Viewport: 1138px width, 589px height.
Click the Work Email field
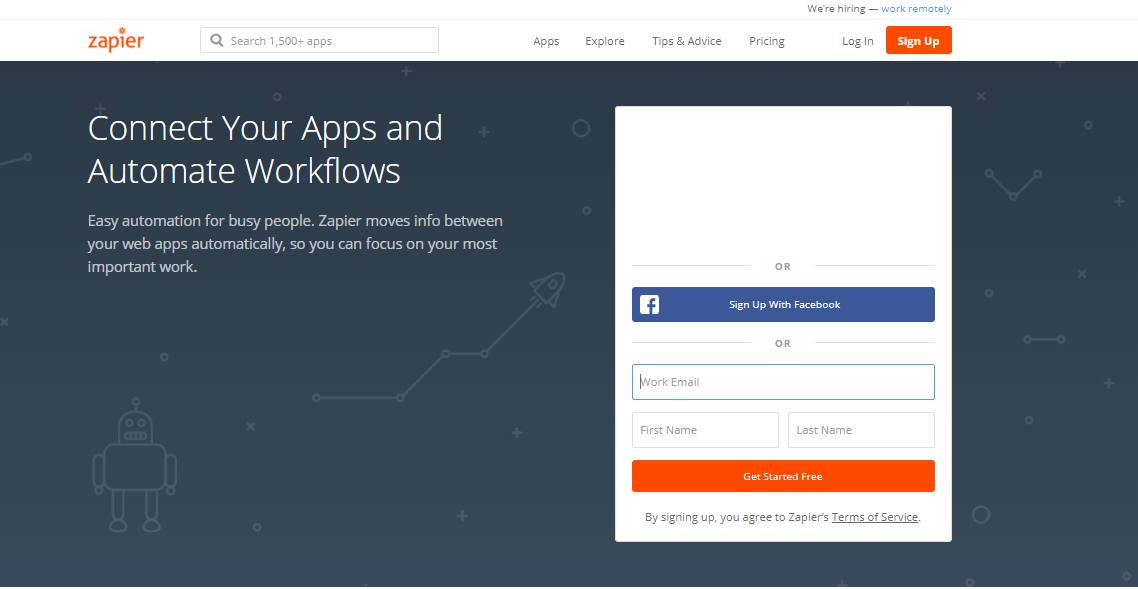(x=783, y=382)
